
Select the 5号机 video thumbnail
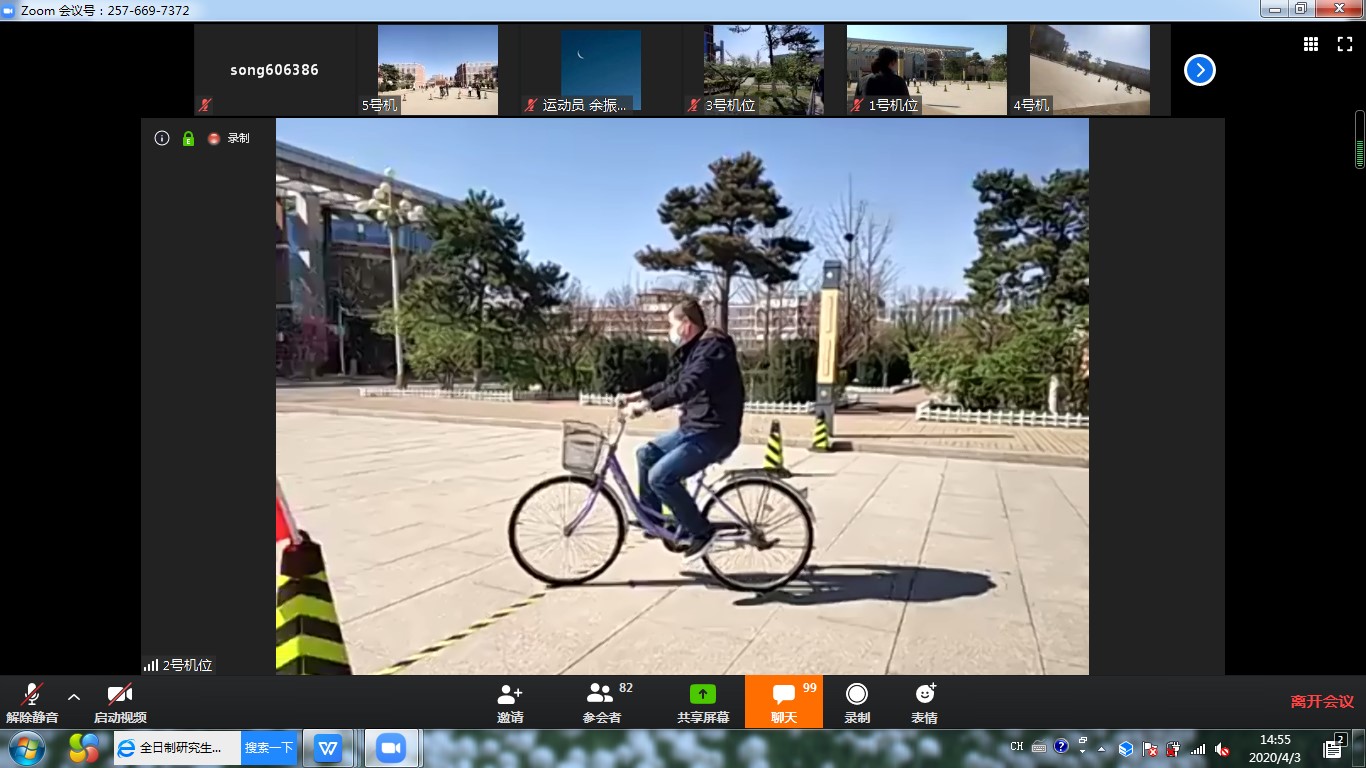[438, 70]
